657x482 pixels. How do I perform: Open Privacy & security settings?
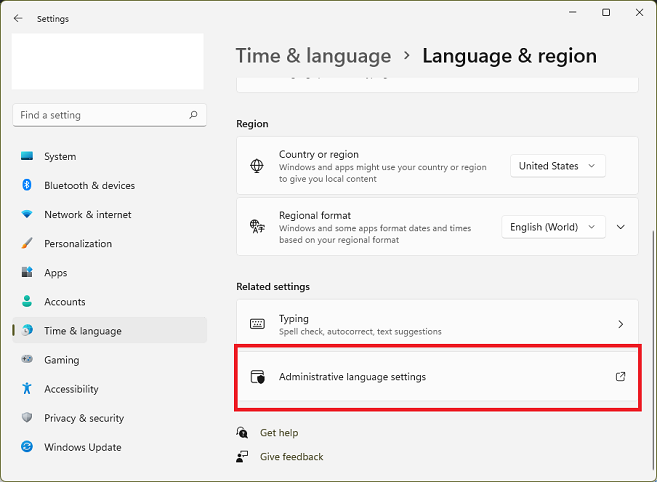pyautogui.click(x=109, y=418)
